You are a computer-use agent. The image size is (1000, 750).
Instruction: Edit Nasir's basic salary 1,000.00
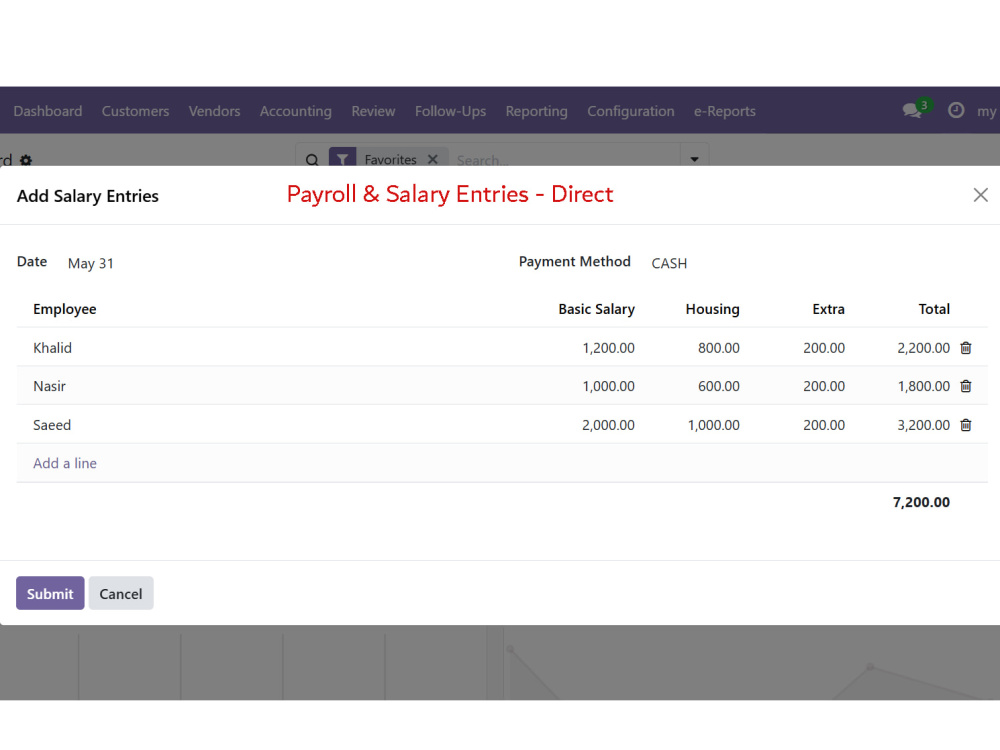[x=608, y=386]
